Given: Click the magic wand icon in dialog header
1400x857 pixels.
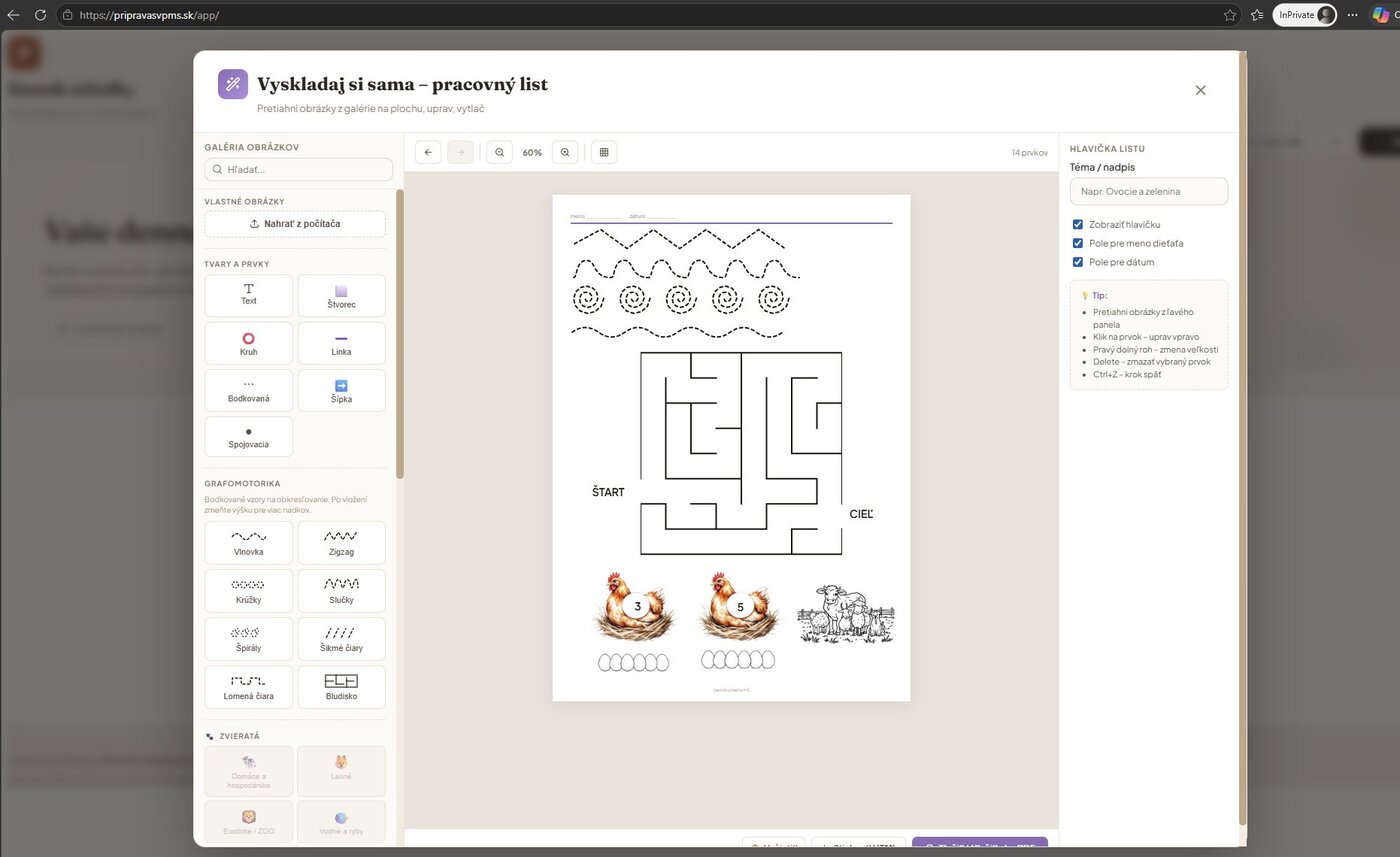Looking at the screenshot, I should pos(233,84).
